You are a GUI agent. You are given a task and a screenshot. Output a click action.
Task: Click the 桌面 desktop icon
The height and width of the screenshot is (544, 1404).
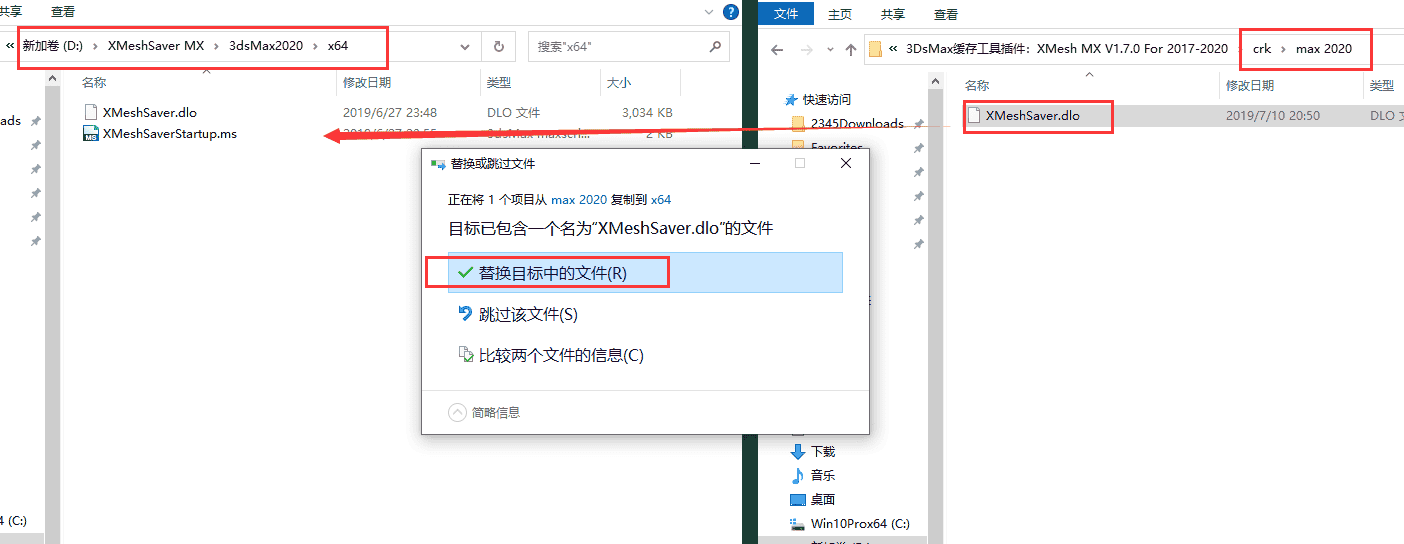coord(798,499)
